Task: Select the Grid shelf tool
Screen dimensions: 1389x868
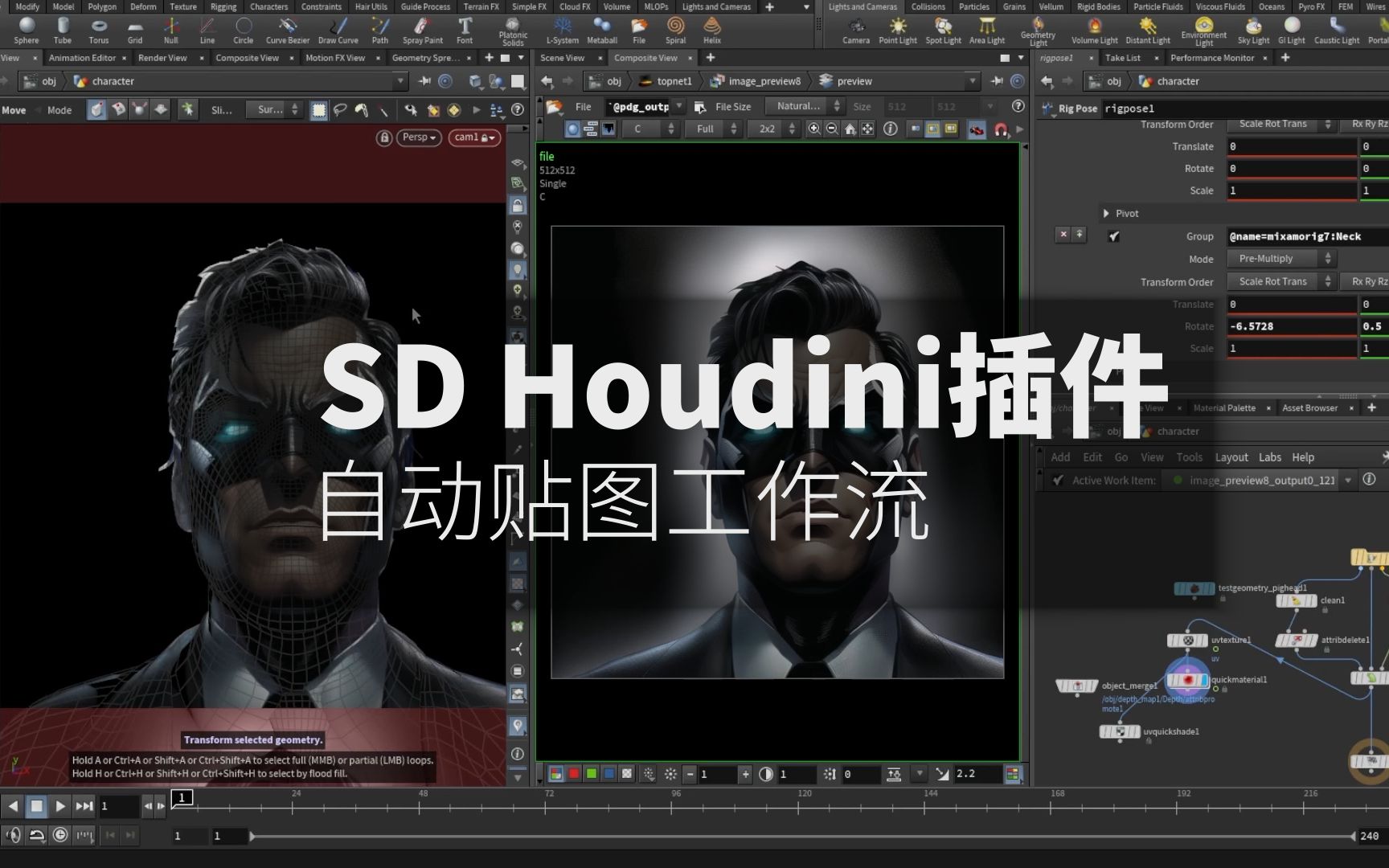Action: point(134,31)
